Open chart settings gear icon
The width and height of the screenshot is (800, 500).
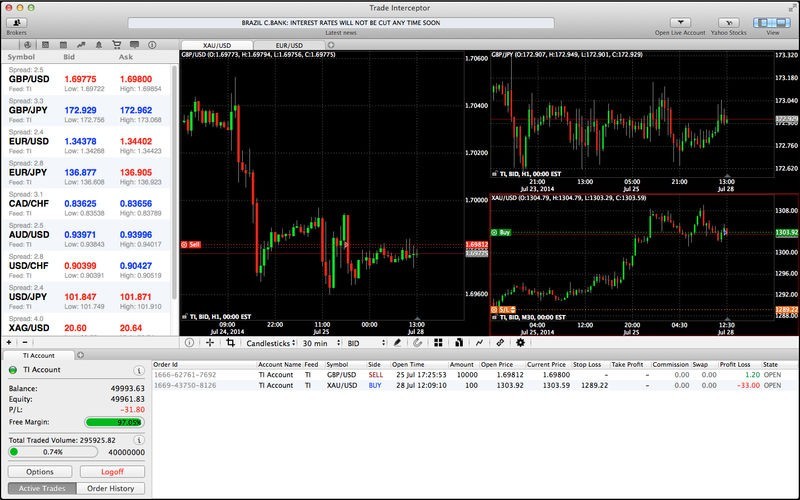[x=520, y=342]
